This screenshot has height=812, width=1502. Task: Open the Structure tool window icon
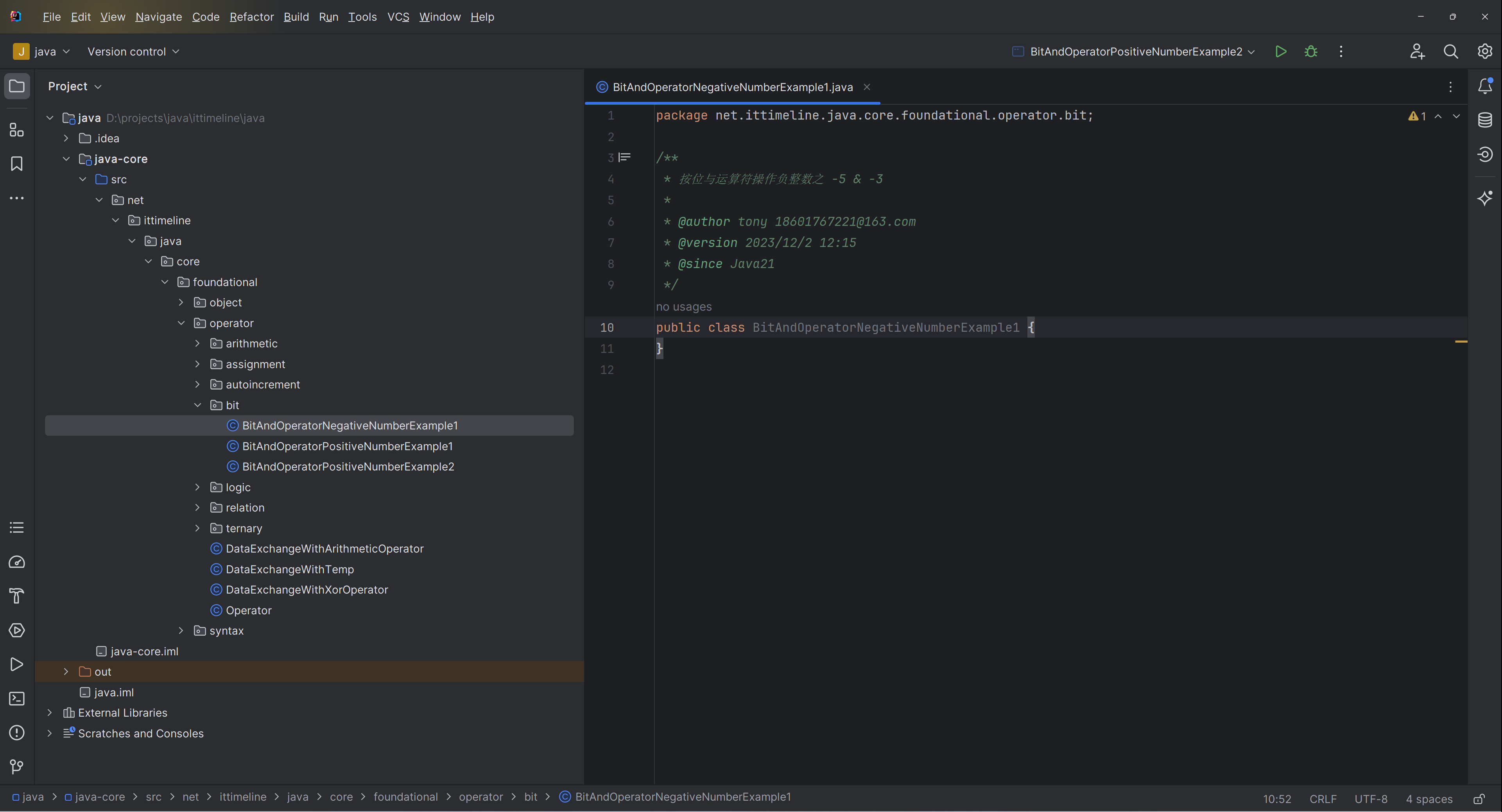pyautogui.click(x=17, y=130)
